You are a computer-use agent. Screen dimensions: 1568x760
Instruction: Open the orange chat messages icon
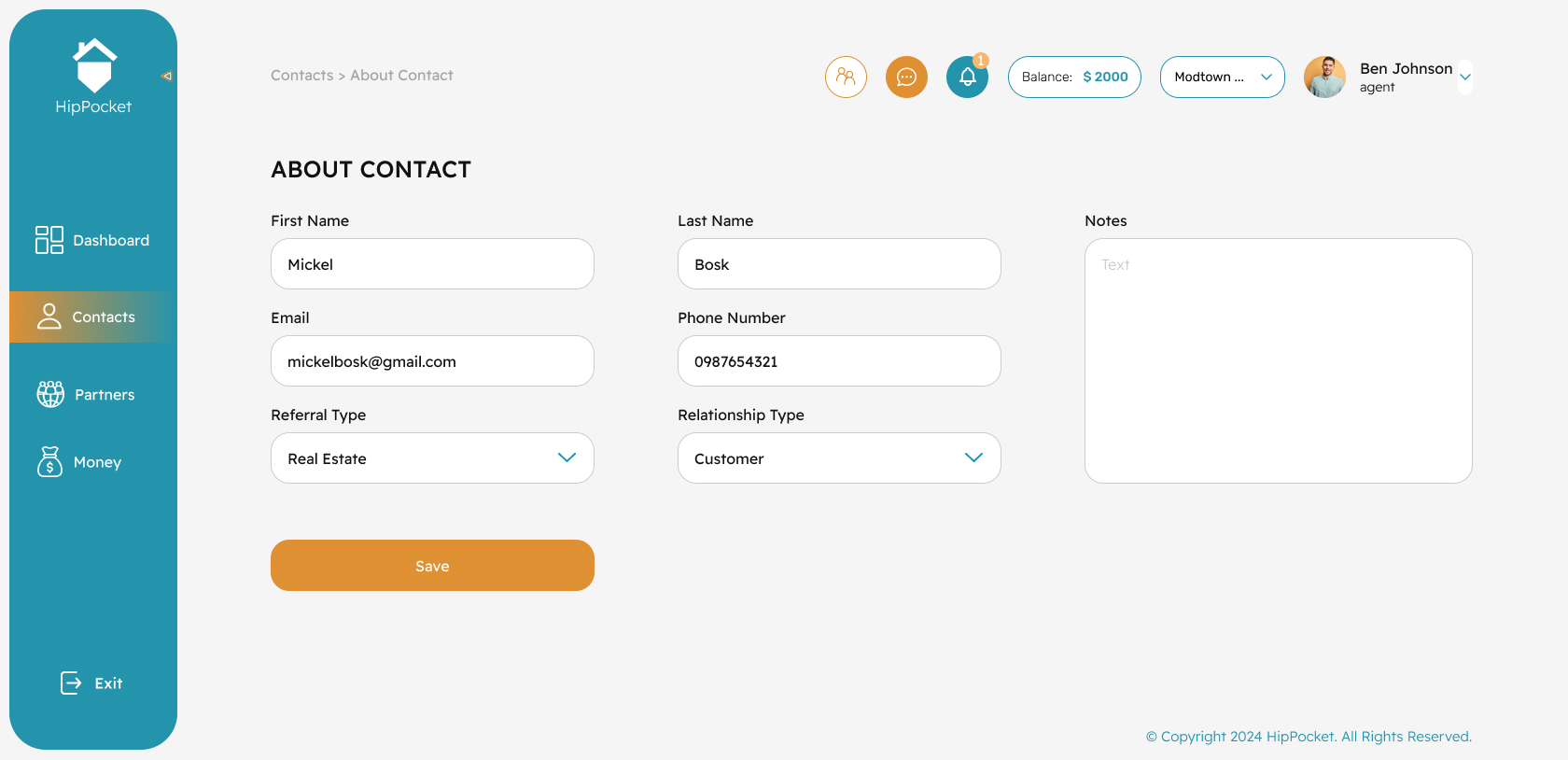(x=906, y=77)
